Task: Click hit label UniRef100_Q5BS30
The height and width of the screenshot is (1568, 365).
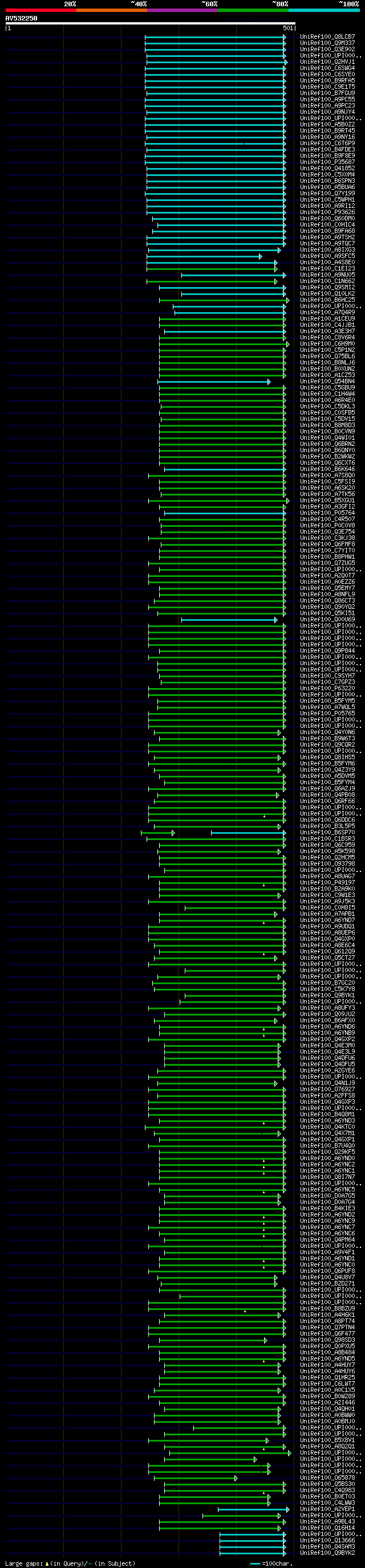Action: click(x=327, y=1484)
